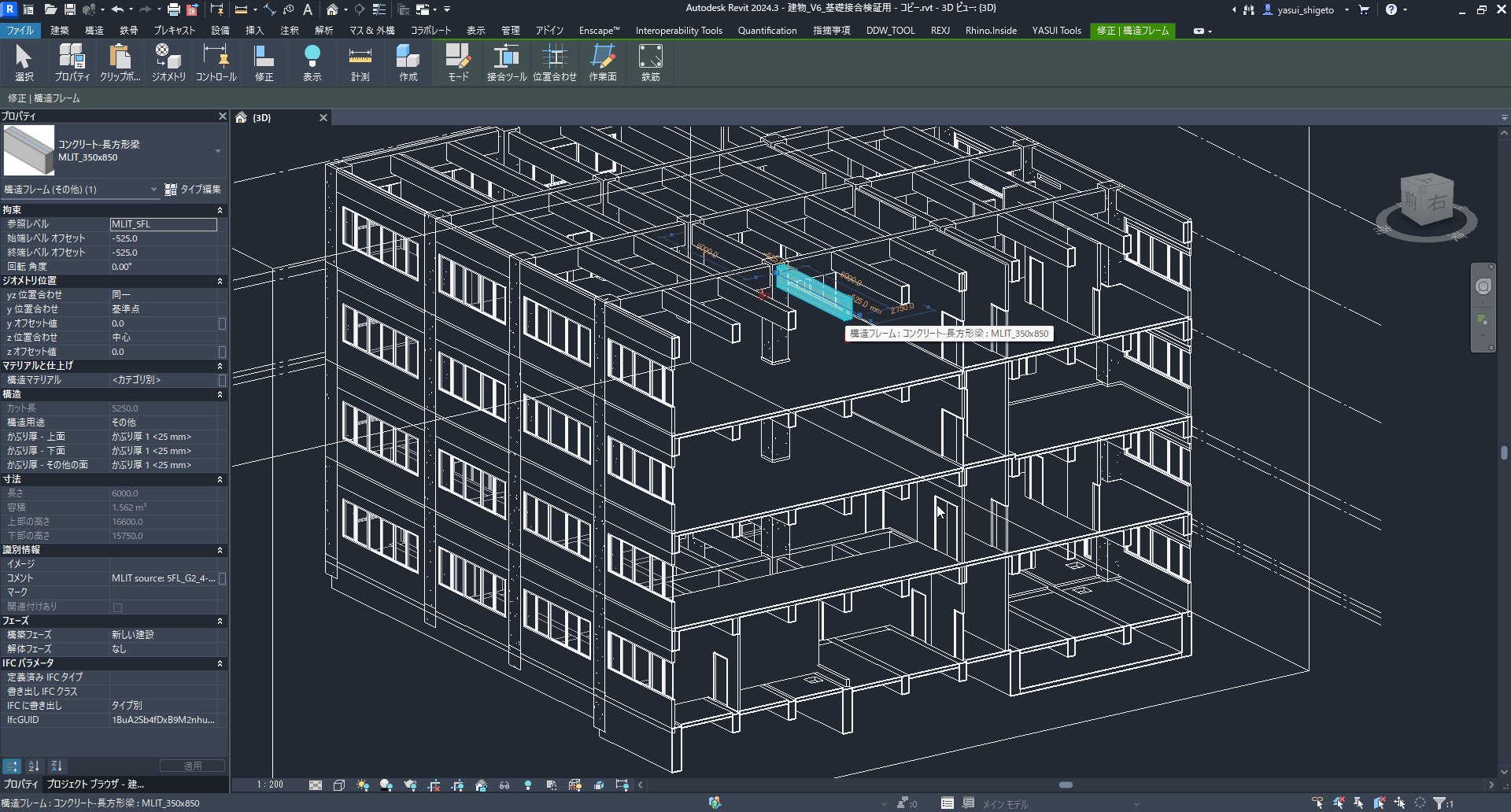Open the 計測 measure tool
Image resolution: width=1511 pixels, height=812 pixels.
coord(360,63)
